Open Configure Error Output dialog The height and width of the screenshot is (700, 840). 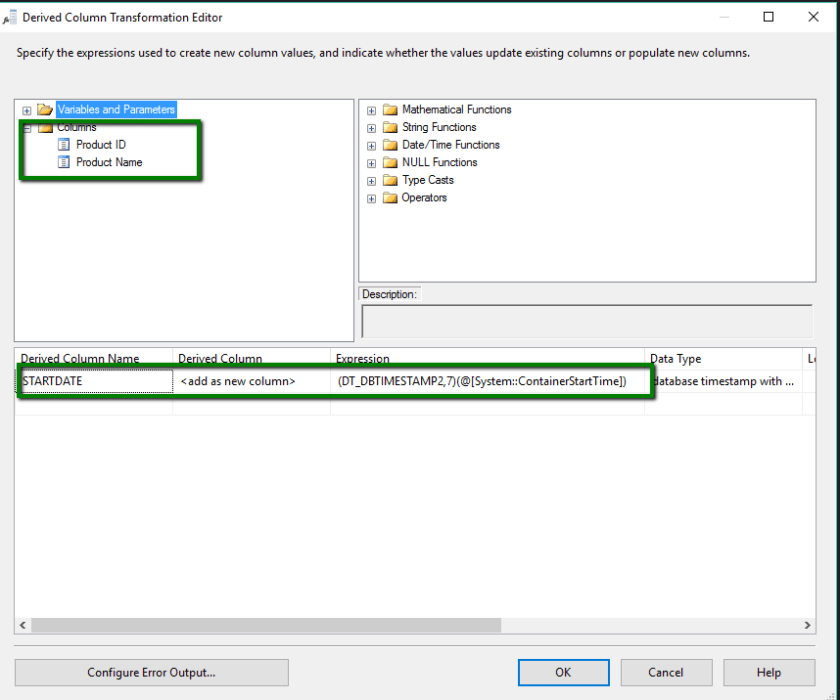151,673
